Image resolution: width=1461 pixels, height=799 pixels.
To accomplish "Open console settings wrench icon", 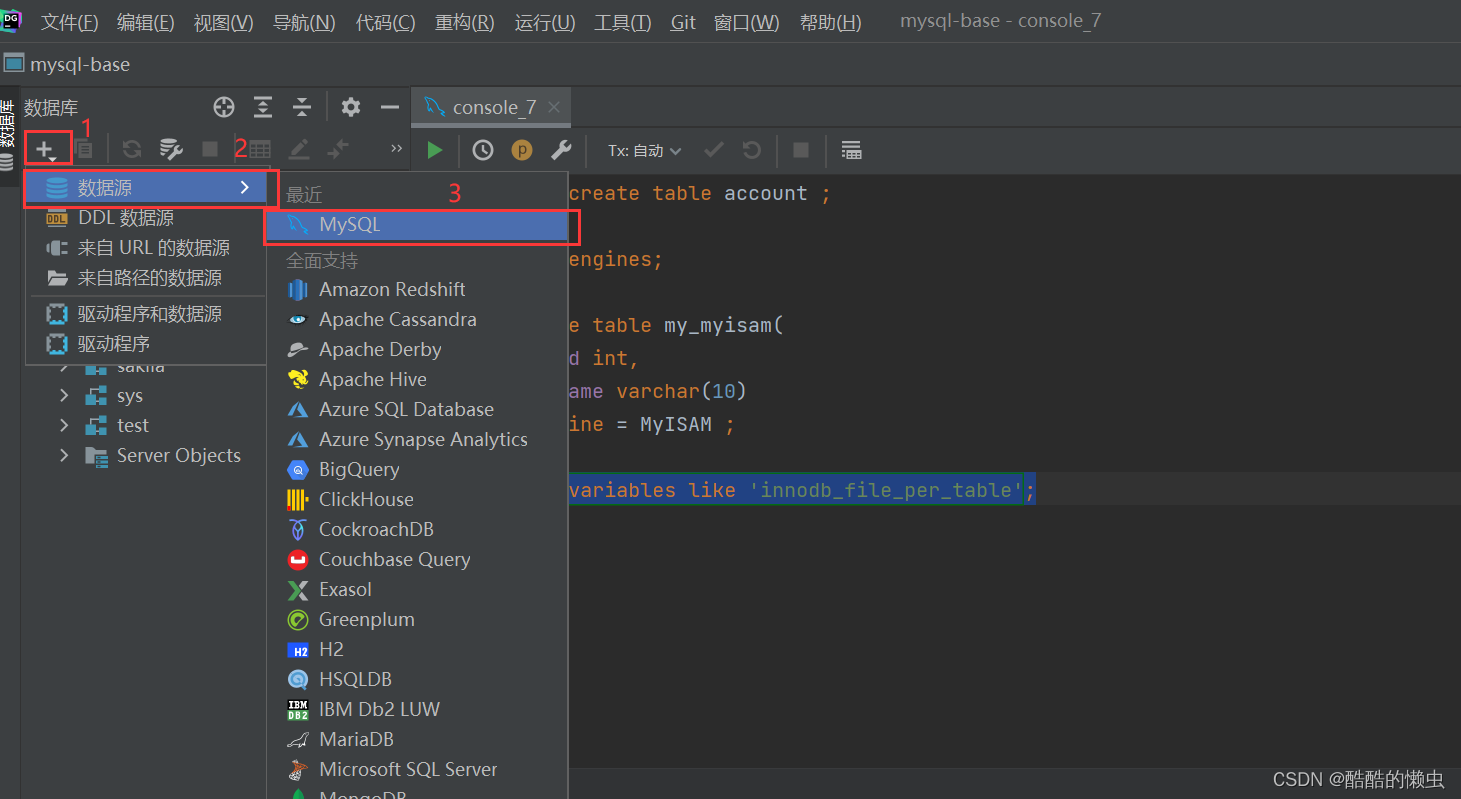I will click(561, 150).
